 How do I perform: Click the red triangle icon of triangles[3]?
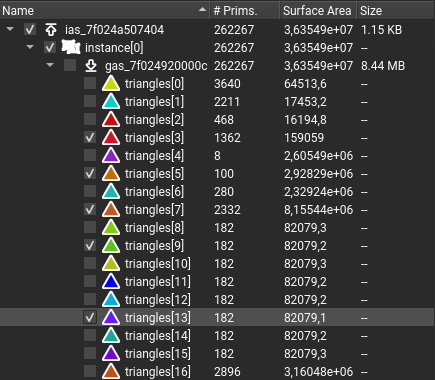coord(111,137)
